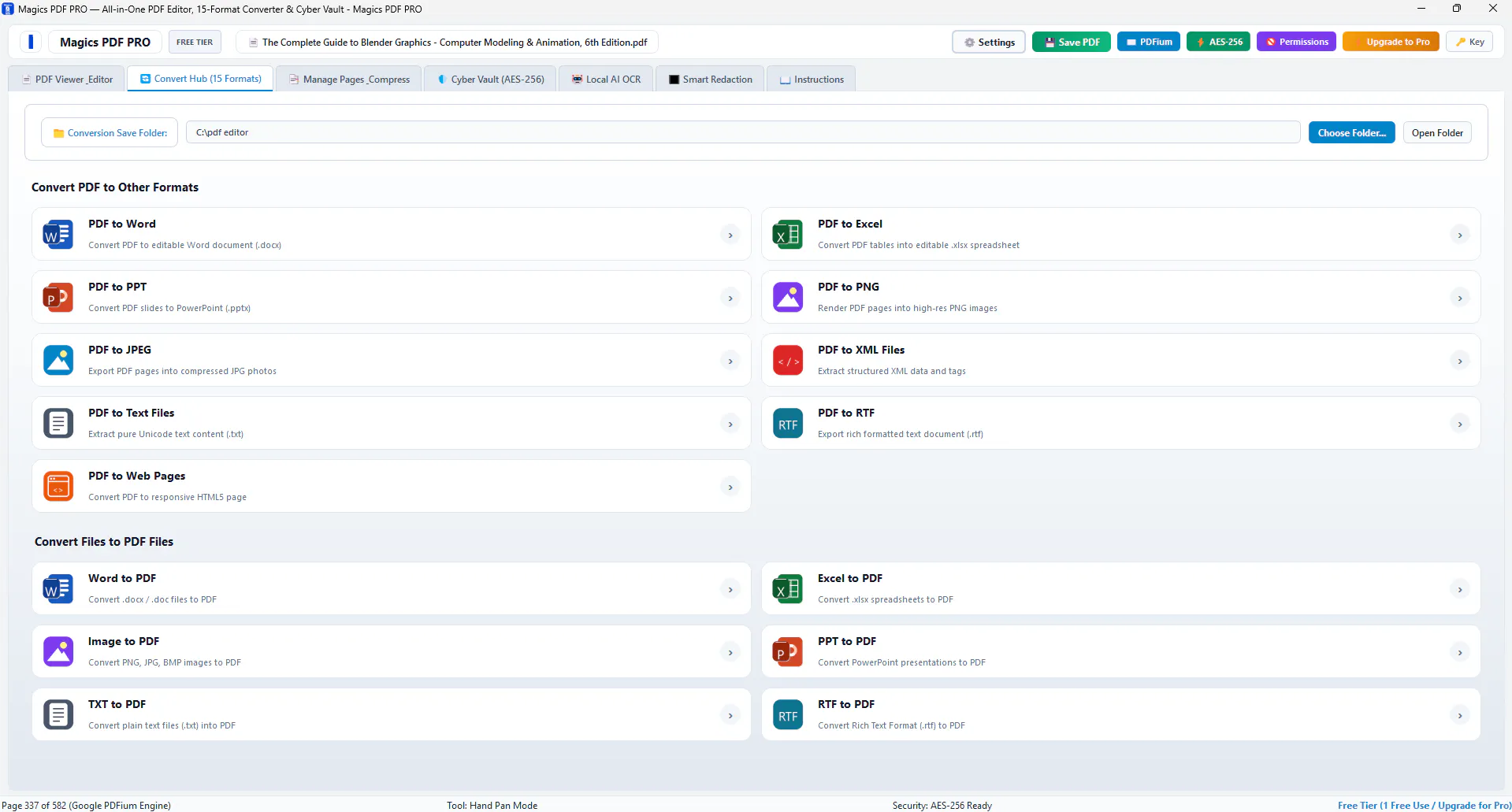Click the Free Tier upgrade link in status bar
The image size is (1512, 812).
point(1425,805)
